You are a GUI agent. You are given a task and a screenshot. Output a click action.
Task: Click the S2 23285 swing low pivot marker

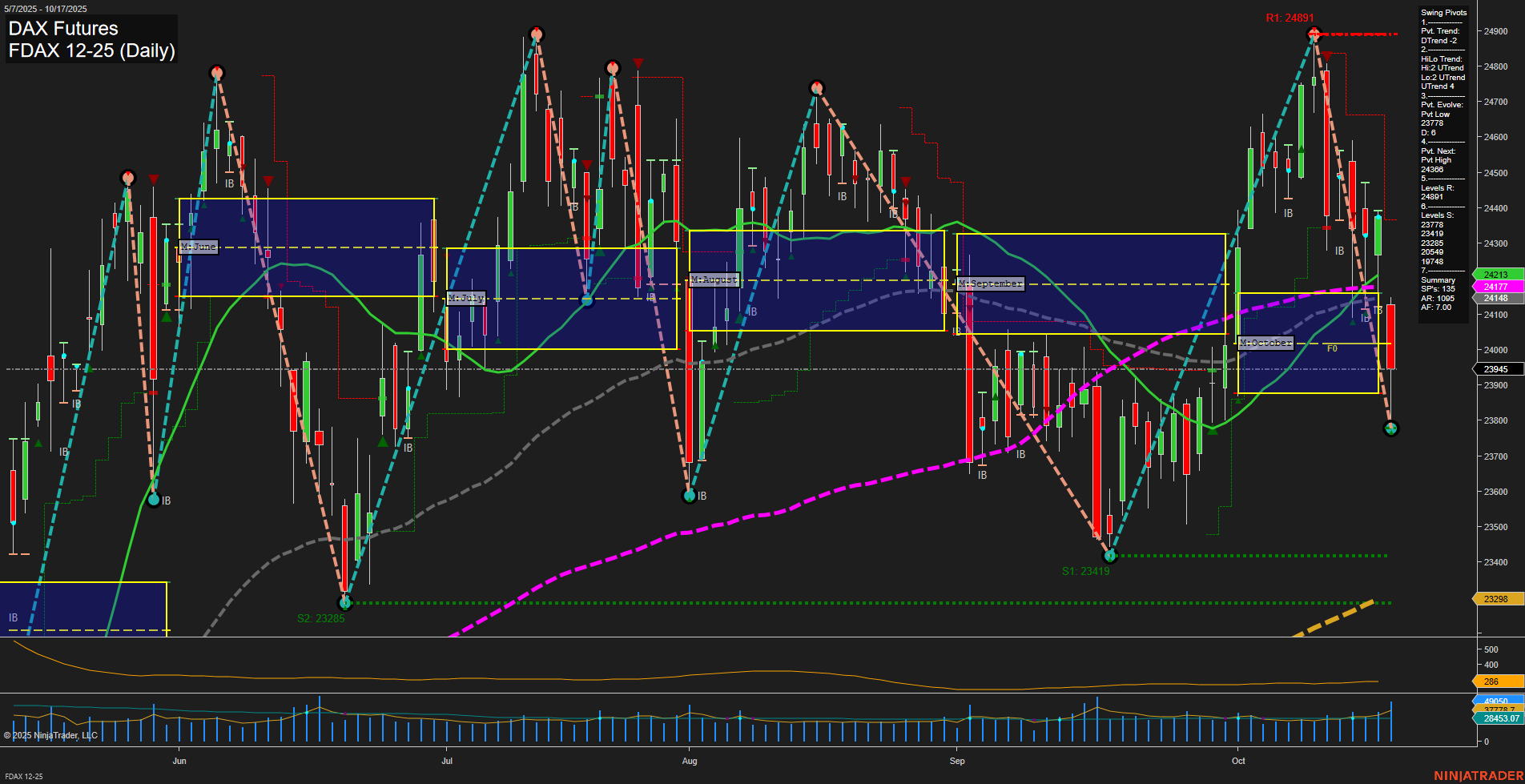pyautogui.click(x=346, y=604)
